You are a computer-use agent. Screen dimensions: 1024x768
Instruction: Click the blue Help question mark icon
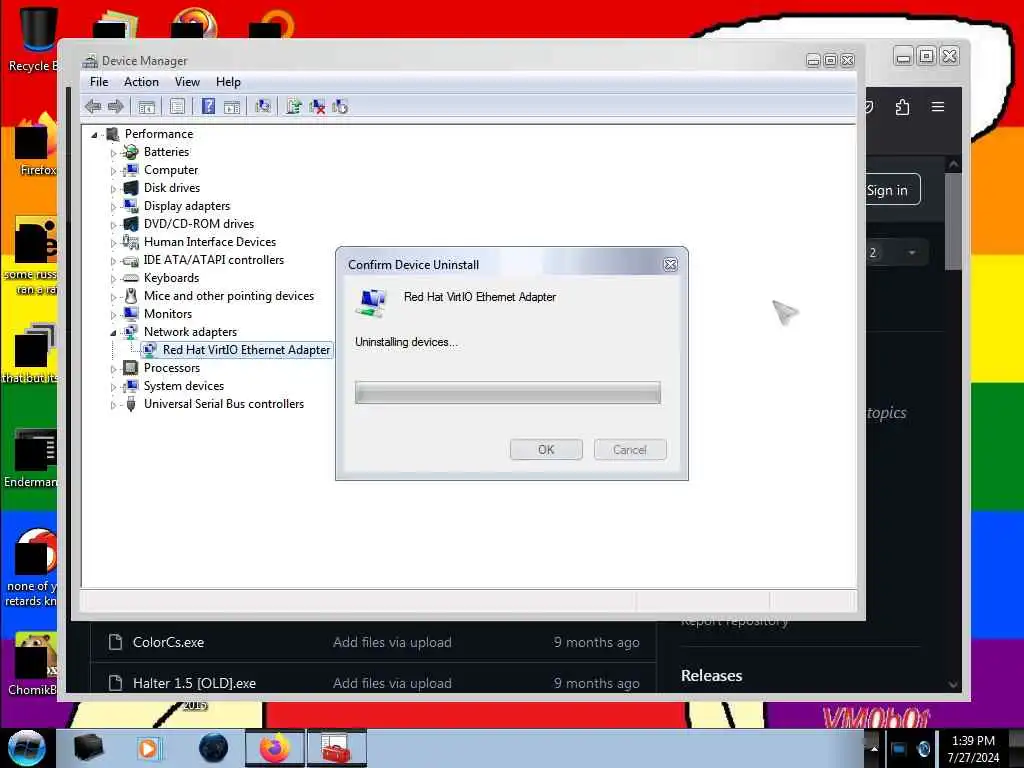coord(208,106)
